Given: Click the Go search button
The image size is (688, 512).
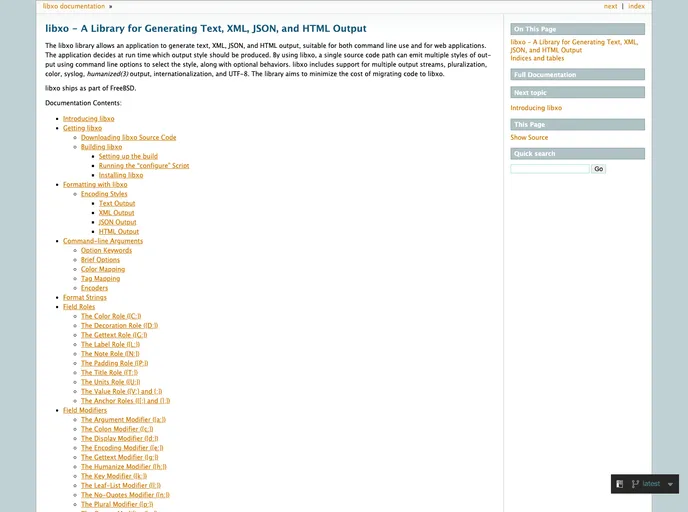Looking at the screenshot, I should pyautogui.click(x=598, y=169).
